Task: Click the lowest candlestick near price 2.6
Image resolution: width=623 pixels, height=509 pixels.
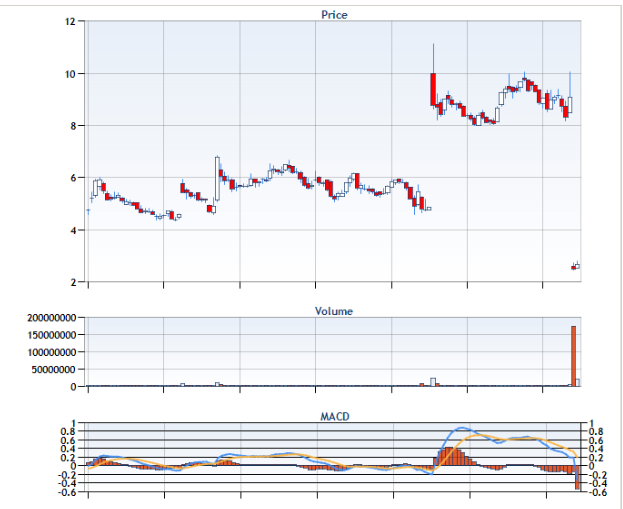Action: 574,266
